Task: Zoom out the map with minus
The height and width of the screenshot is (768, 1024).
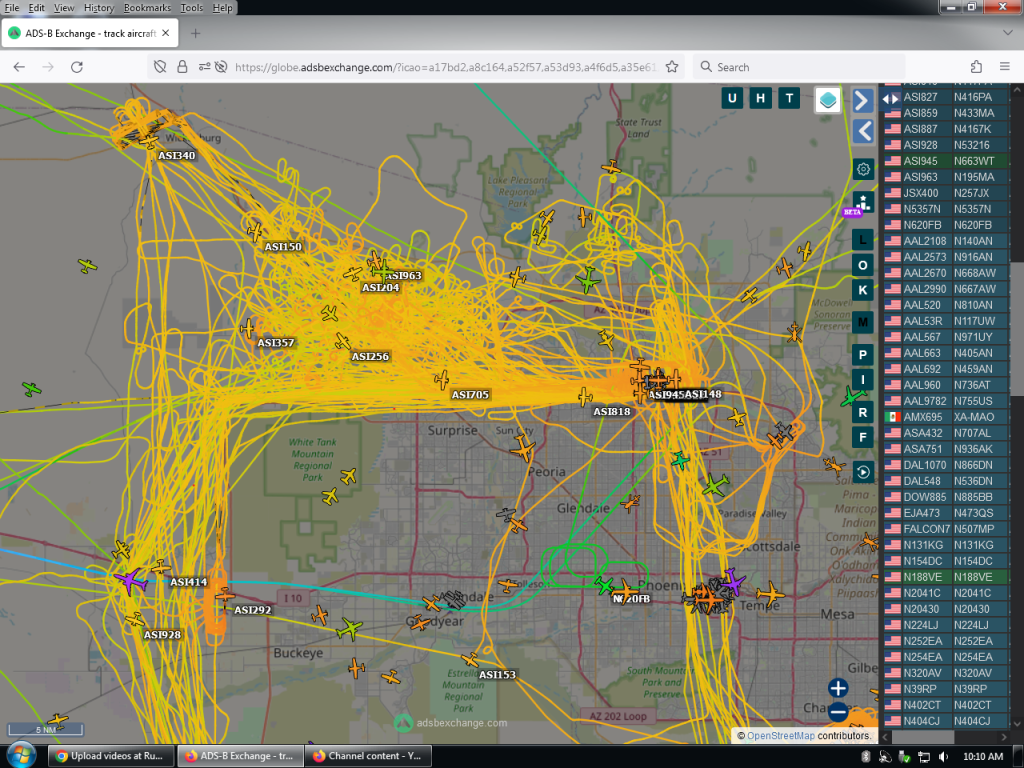Action: 838,712
